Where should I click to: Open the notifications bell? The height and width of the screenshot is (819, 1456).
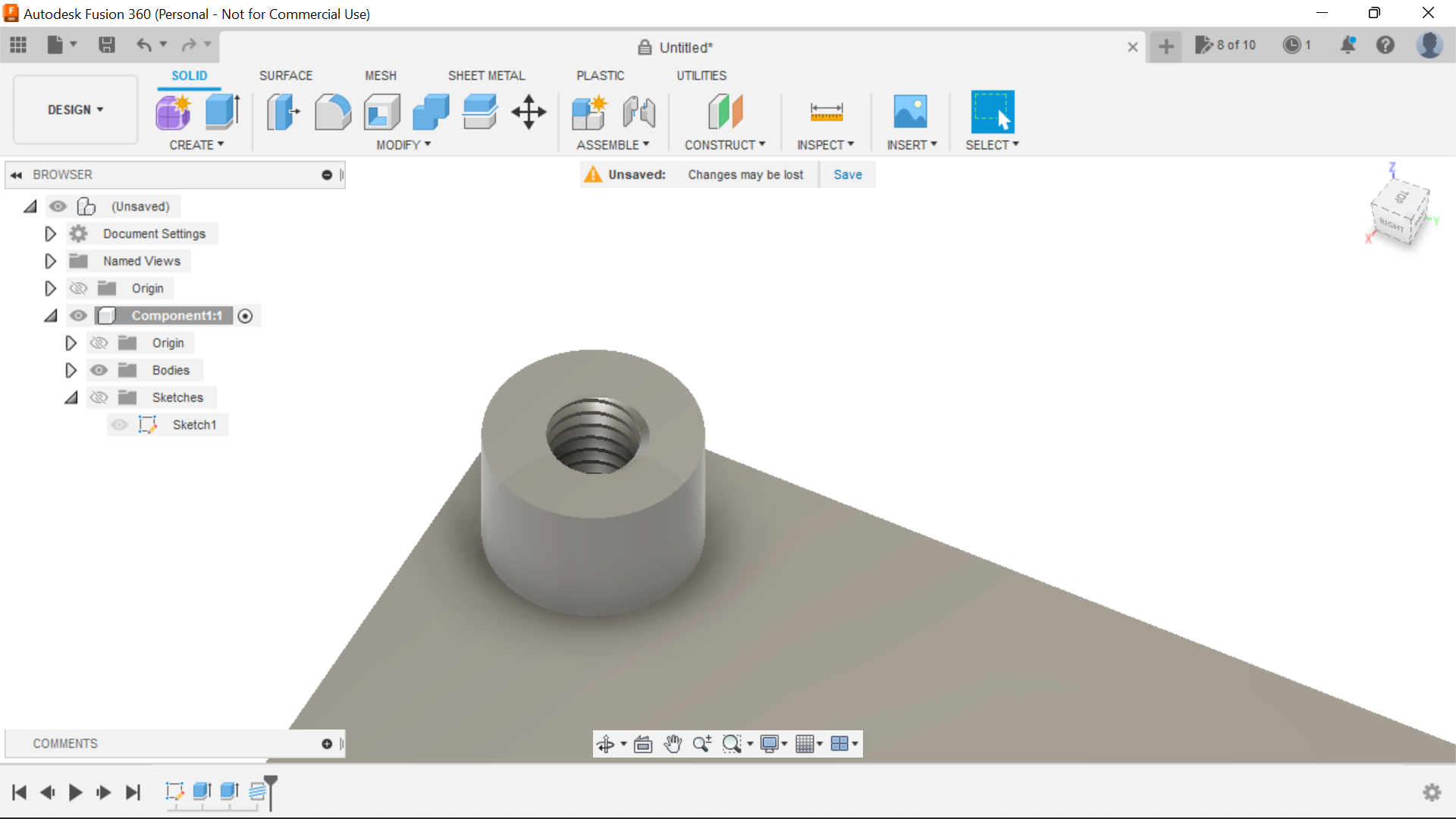click(x=1348, y=45)
